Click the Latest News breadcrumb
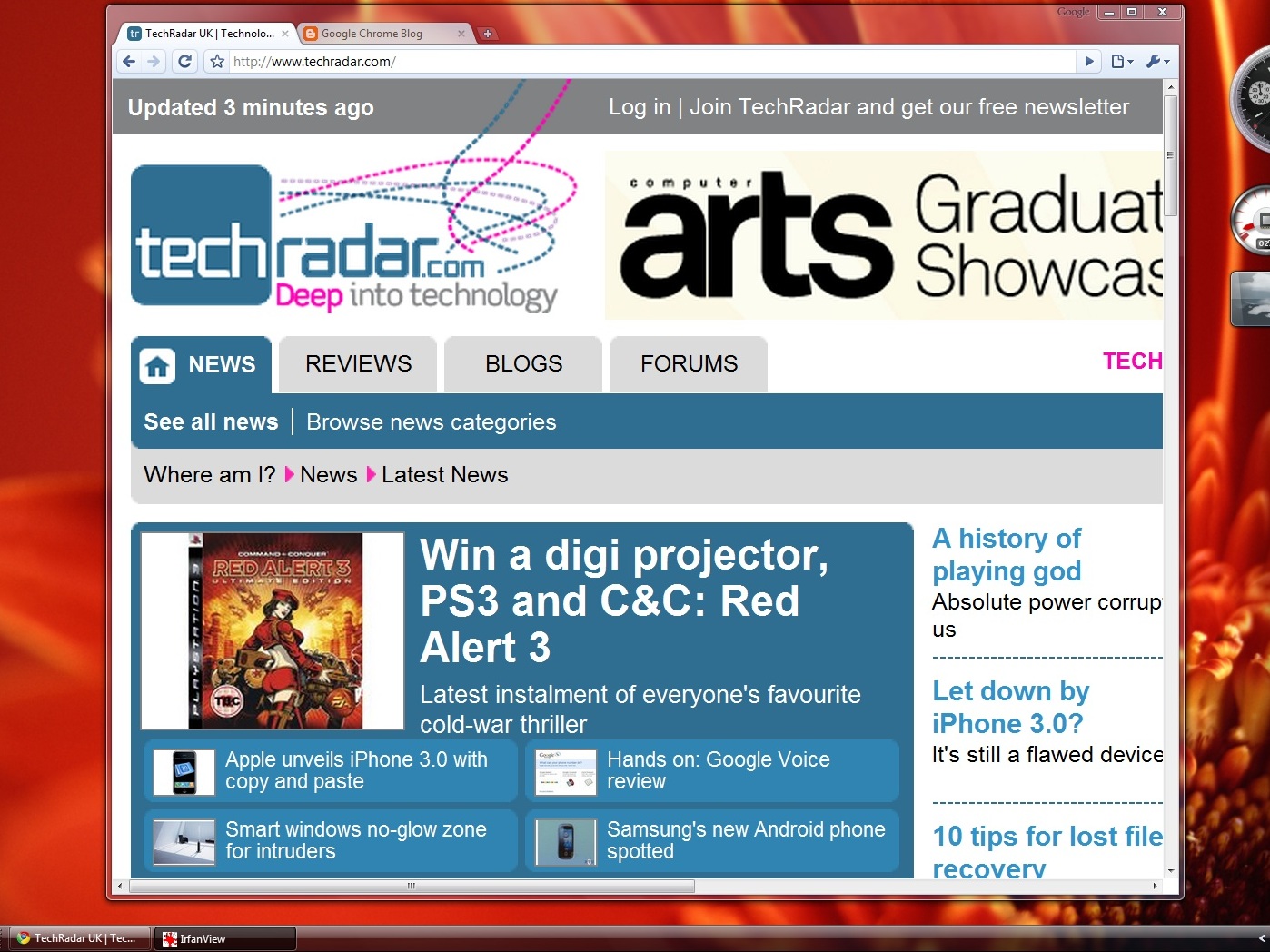This screenshot has height=952, width=1270. pyautogui.click(x=444, y=475)
